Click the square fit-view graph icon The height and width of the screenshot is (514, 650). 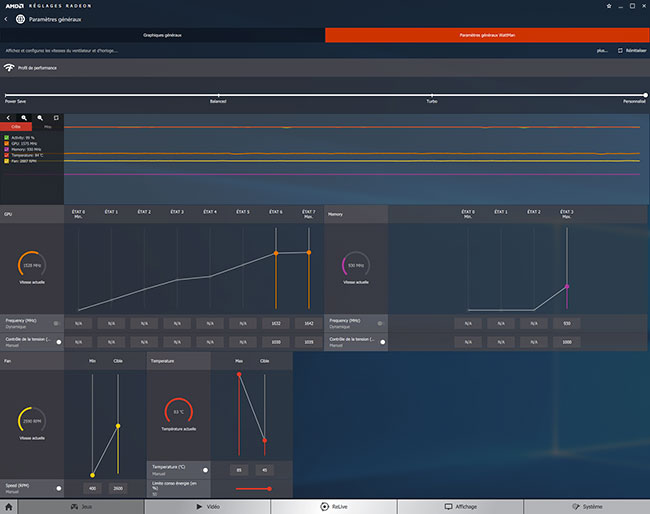point(56,117)
